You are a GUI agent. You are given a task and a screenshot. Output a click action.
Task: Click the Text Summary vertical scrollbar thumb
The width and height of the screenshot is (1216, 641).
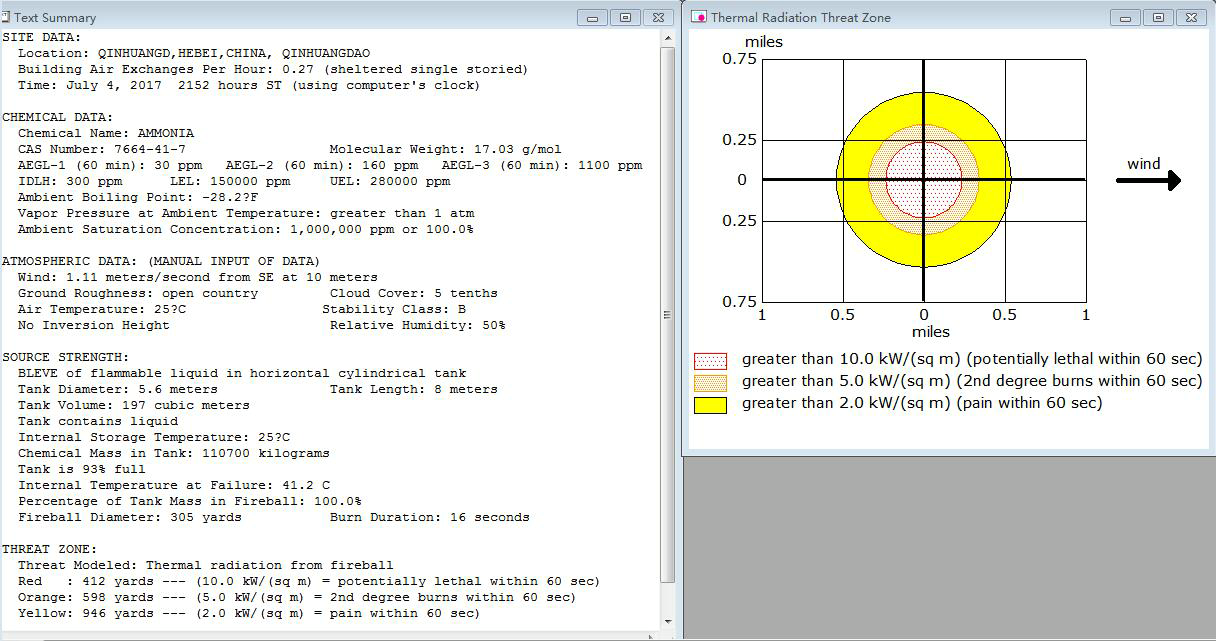(667, 314)
